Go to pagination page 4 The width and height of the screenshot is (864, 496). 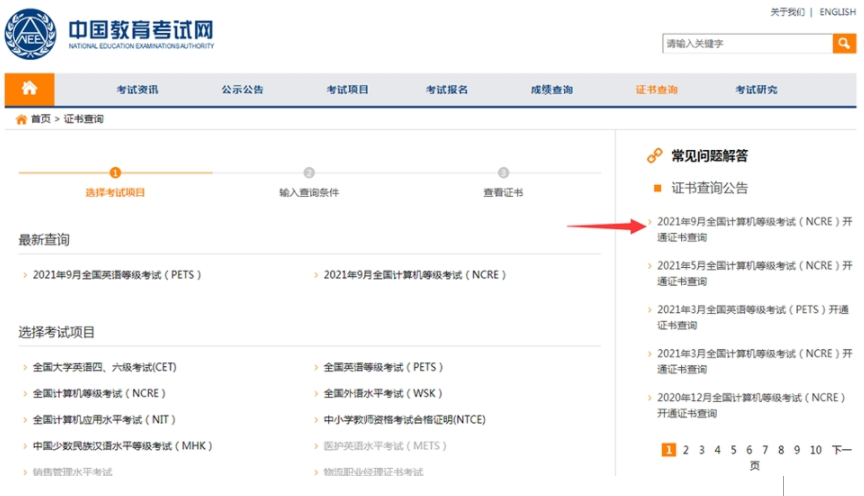[717, 450]
